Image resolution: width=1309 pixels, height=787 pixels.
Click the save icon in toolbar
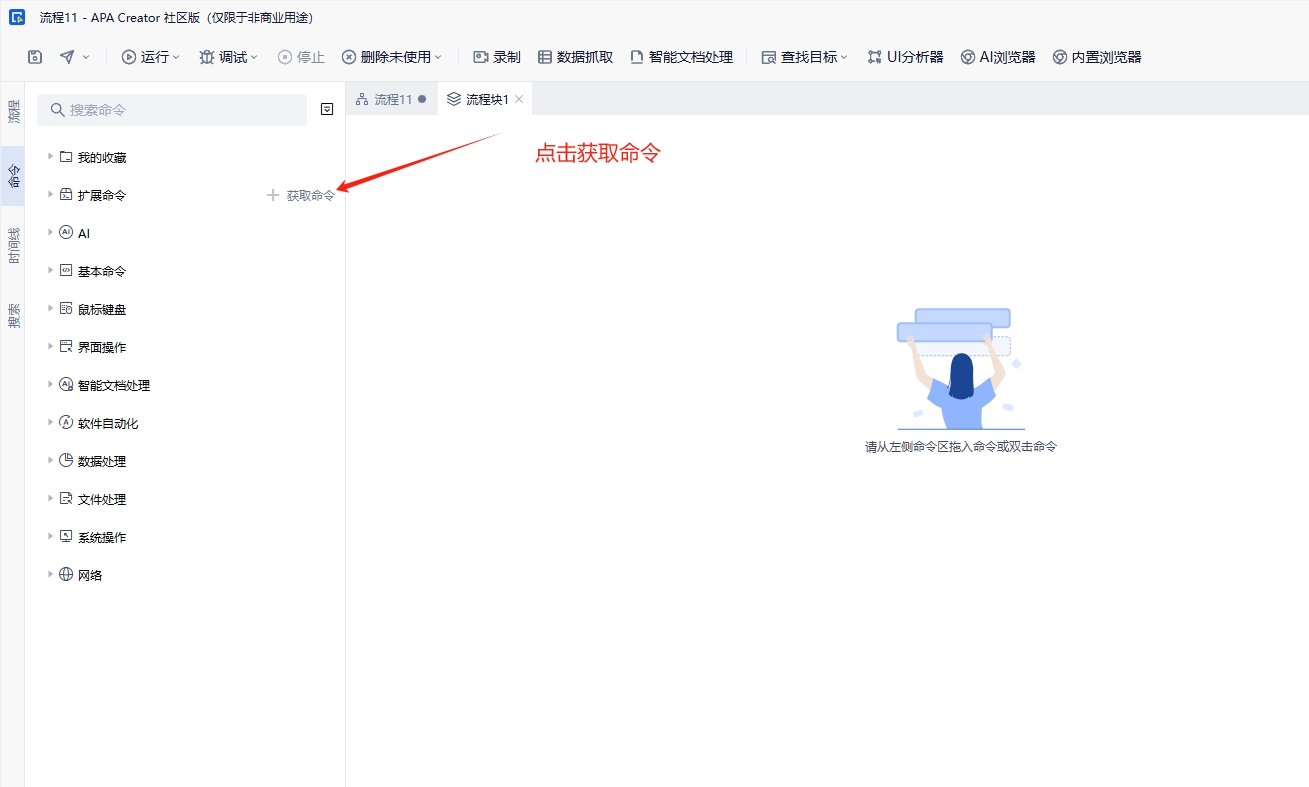click(35, 57)
